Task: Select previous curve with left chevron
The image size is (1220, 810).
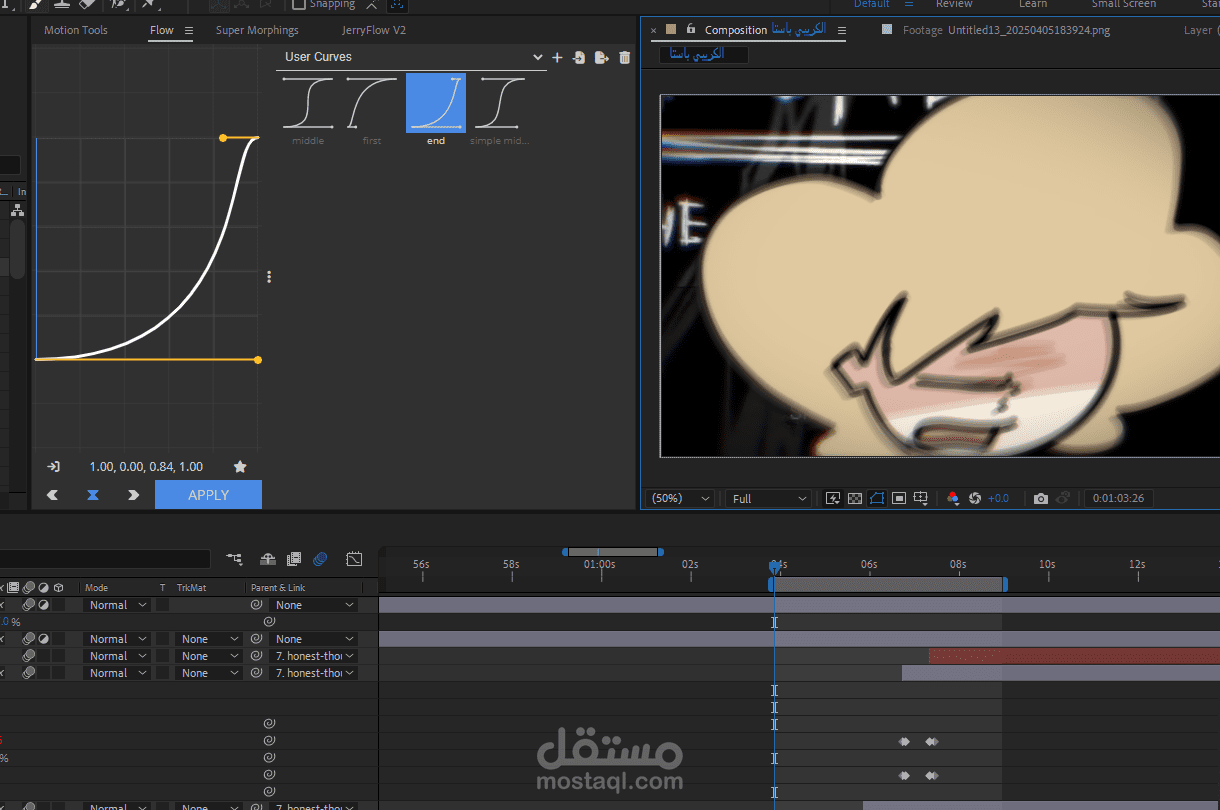Action: click(x=53, y=495)
